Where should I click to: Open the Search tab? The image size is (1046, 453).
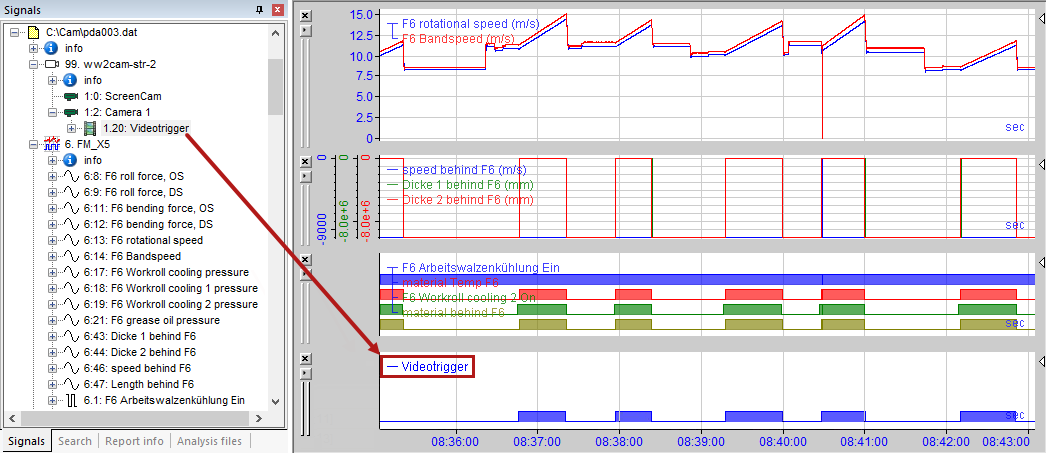click(x=75, y=441)
